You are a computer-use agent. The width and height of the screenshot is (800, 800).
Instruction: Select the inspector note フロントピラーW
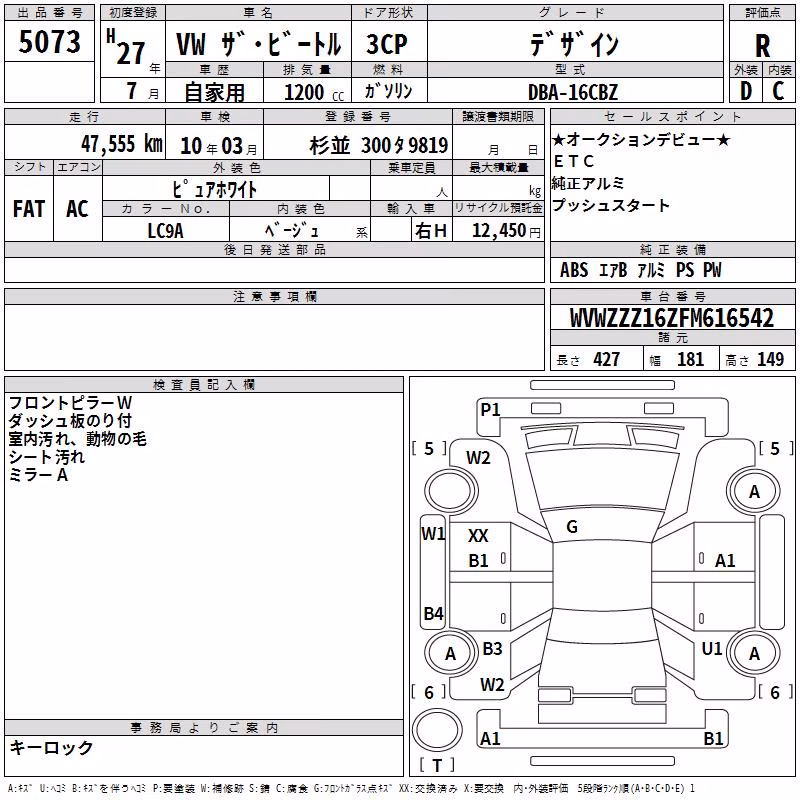tap(70, 403)
